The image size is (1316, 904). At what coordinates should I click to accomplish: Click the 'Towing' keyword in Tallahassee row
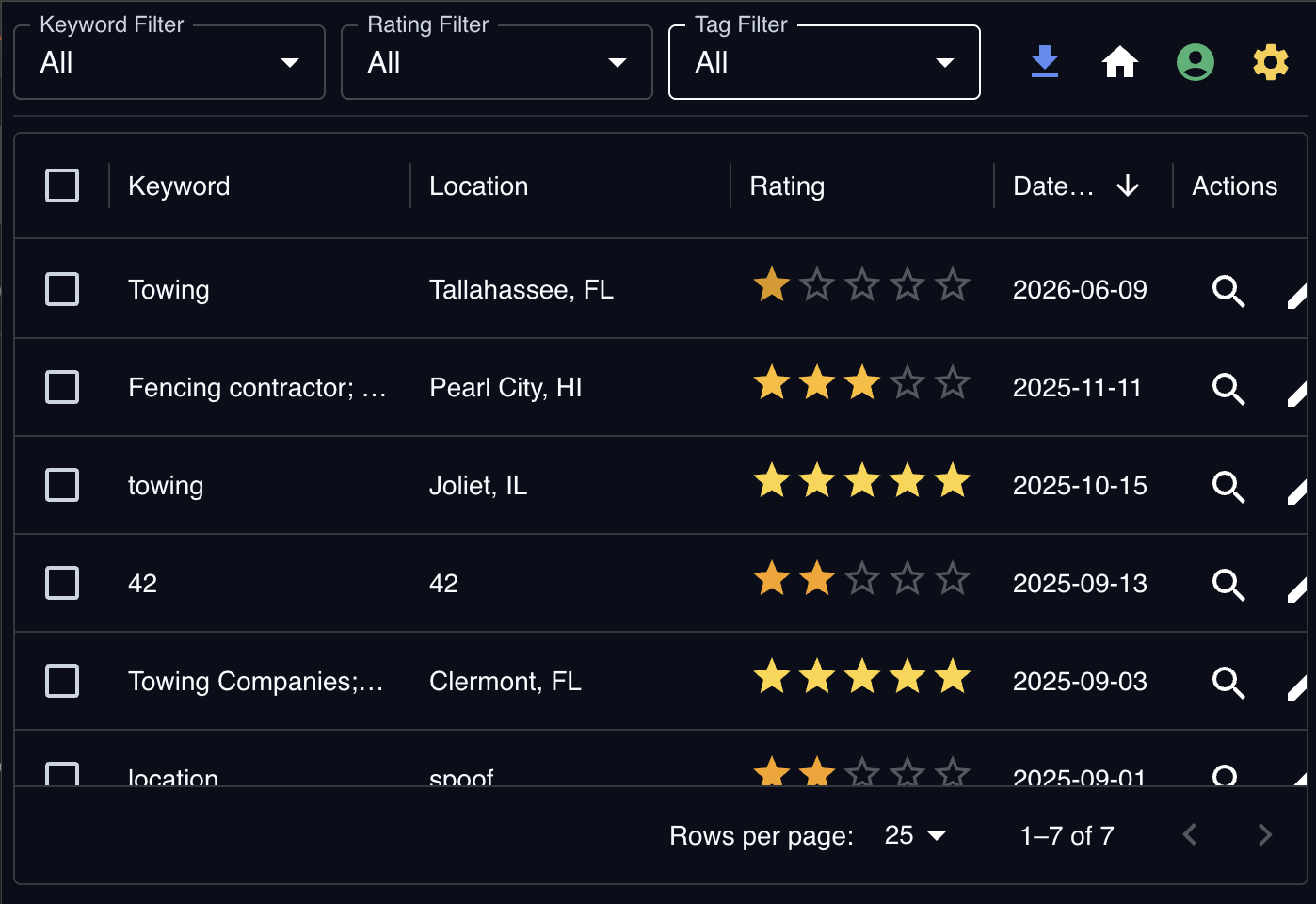click(x=169, y=290)
